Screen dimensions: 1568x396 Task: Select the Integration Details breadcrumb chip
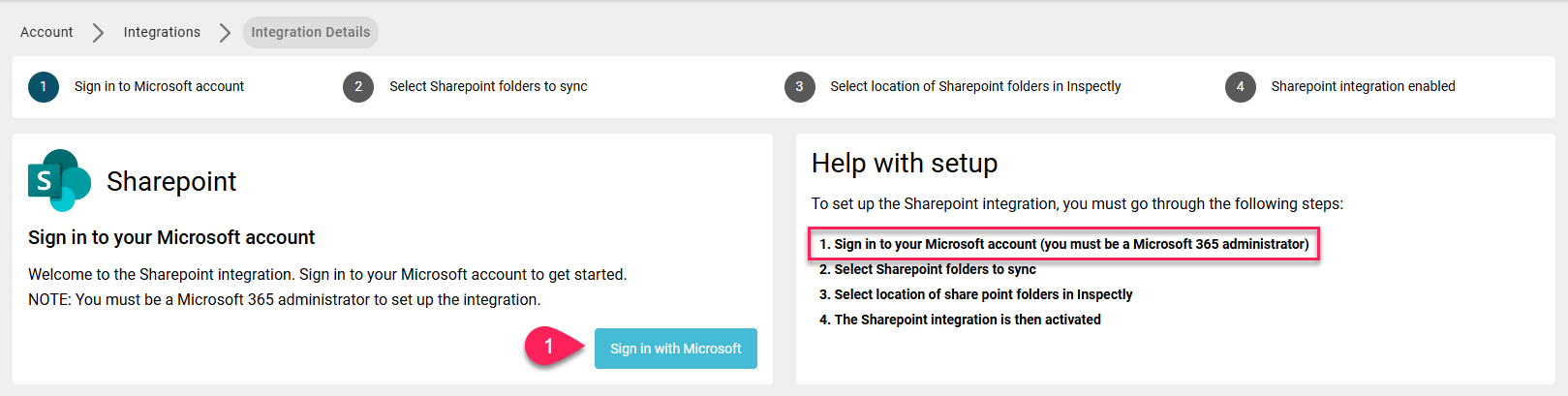(310, 32)
